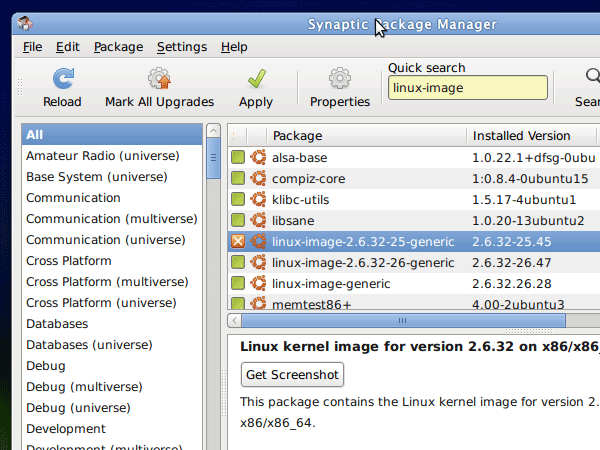This screenshot has height=450, width=600.
Task: Open the Help menu
Action: [234, 47]
